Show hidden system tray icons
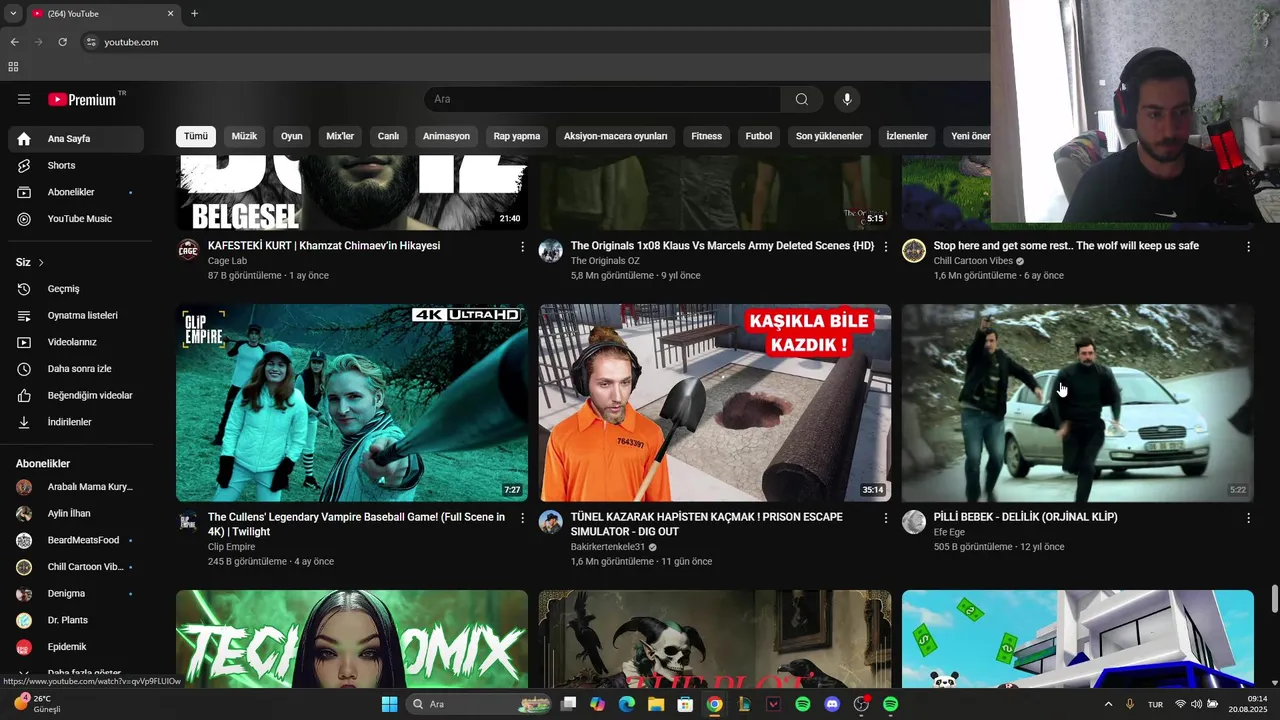The image size is (1280, 720). point(1107,704)
